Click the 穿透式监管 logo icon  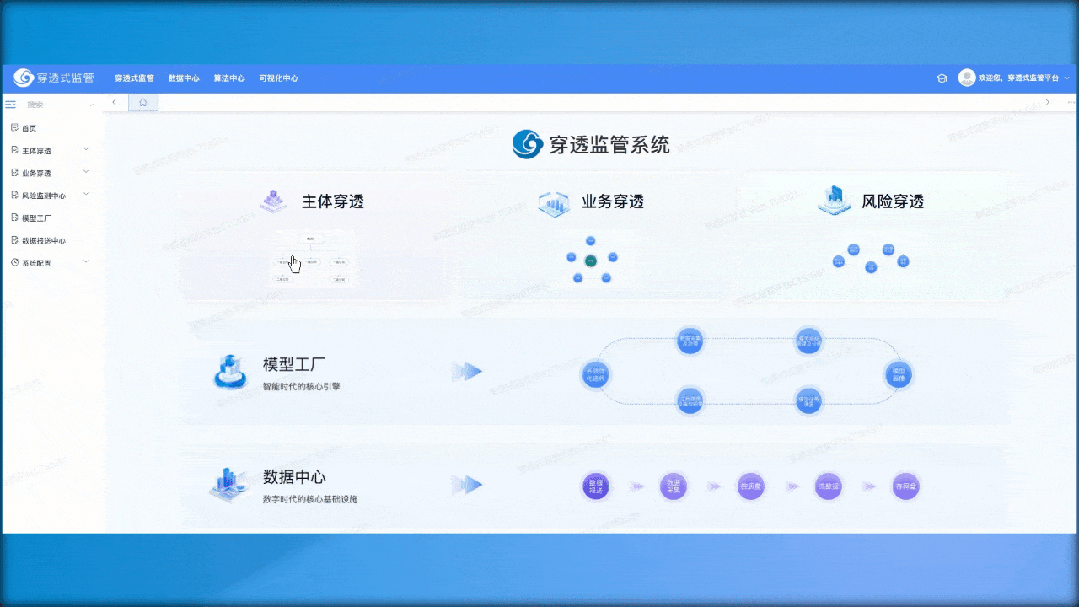23,78
